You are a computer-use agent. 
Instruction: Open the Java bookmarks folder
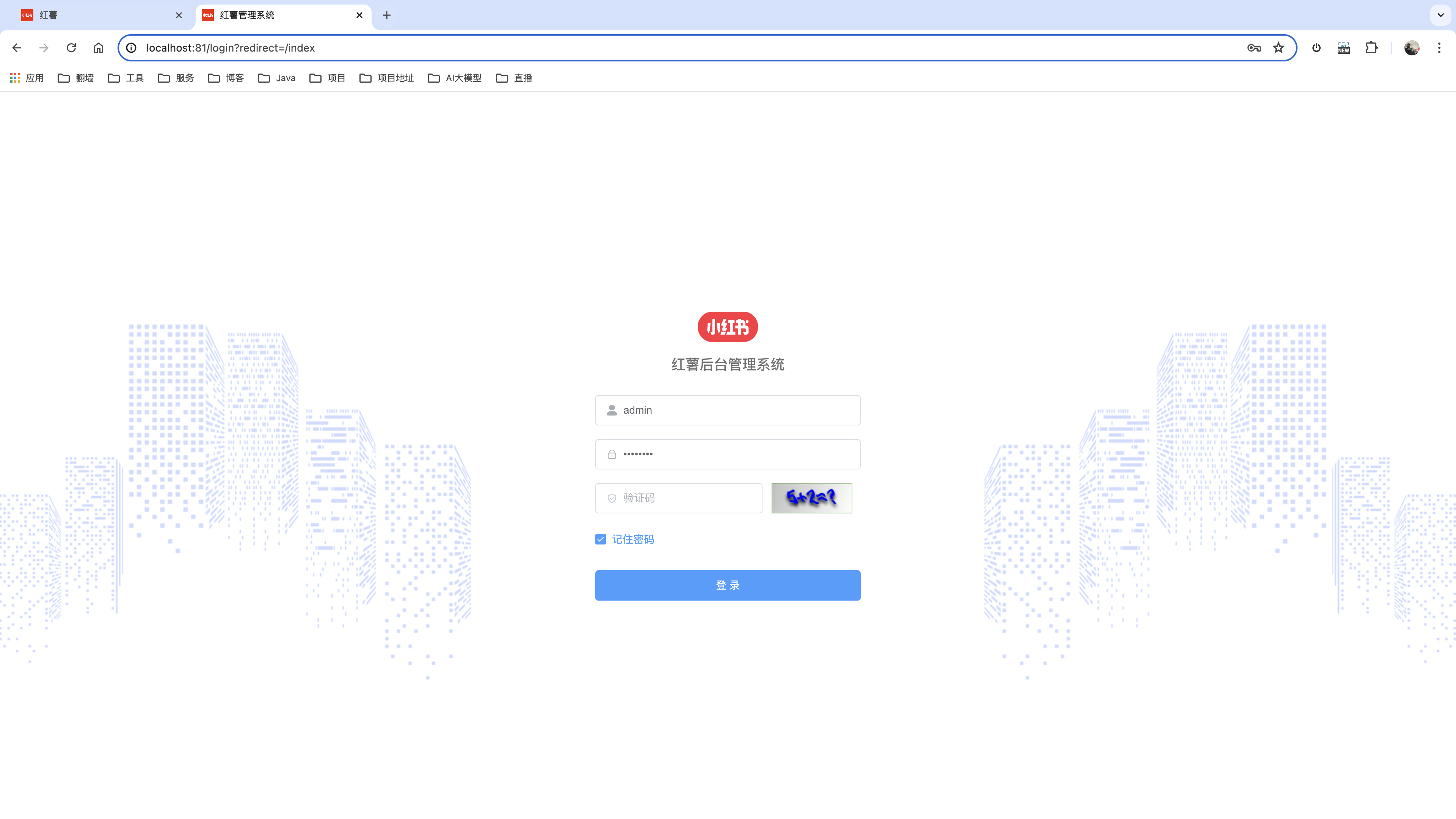tap(276, 78)
